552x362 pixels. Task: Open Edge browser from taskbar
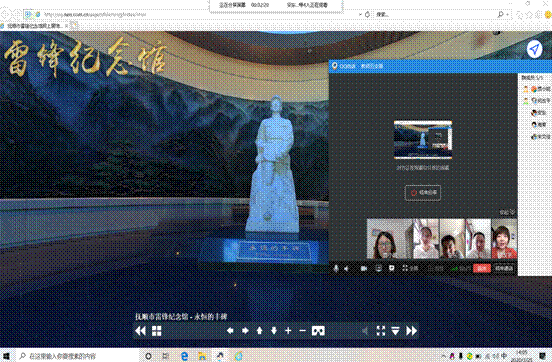click(x=184, y=356)
